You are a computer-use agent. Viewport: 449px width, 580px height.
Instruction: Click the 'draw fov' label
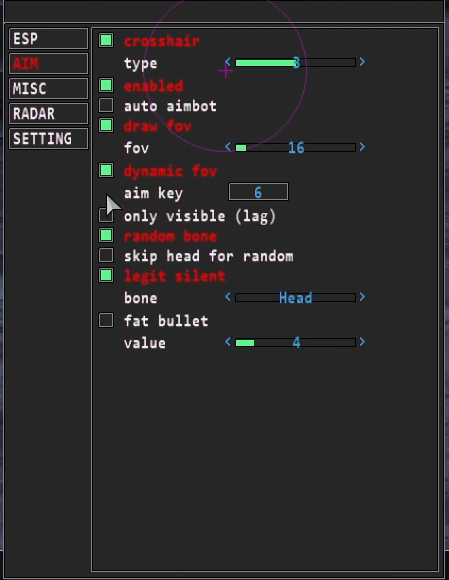coord(158,126)
